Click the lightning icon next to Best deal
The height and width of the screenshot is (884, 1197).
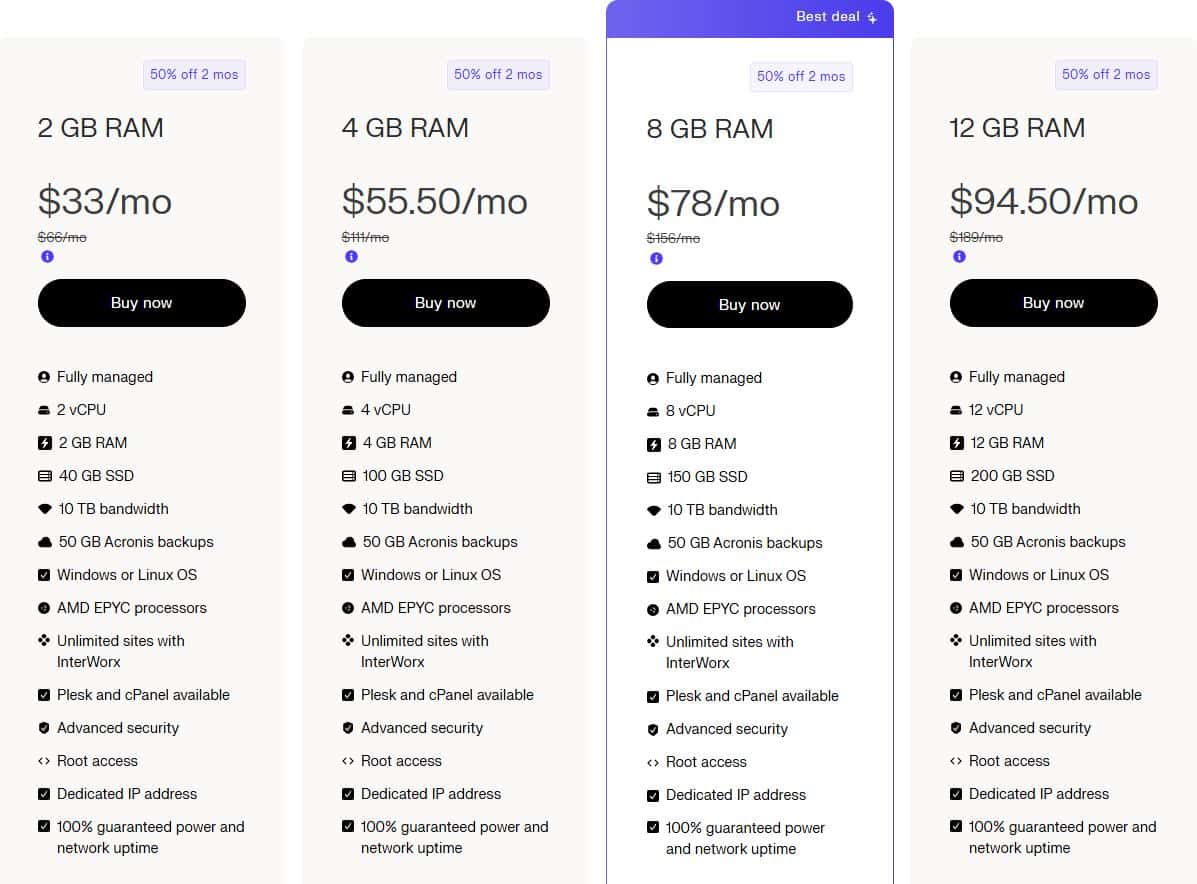click(x=871, y=17)
